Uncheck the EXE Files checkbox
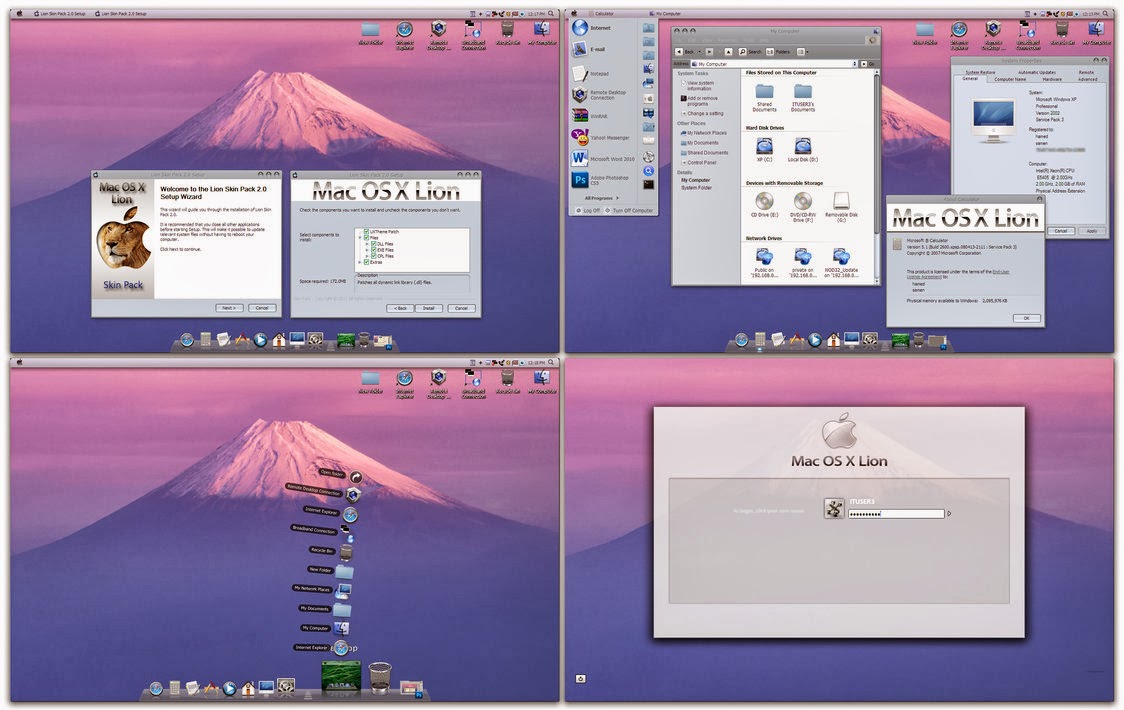1124x710 pixels. 373,250
